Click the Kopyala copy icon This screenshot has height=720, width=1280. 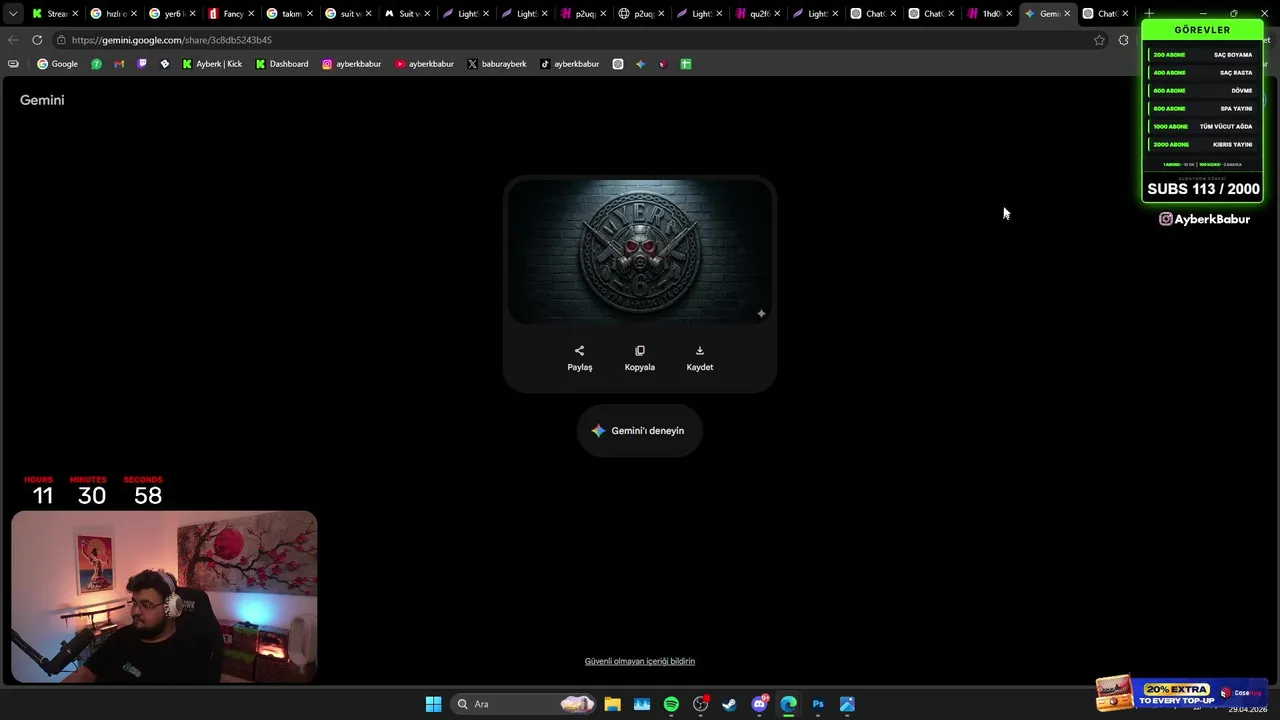pyautogui.click(x=640, y=351)
